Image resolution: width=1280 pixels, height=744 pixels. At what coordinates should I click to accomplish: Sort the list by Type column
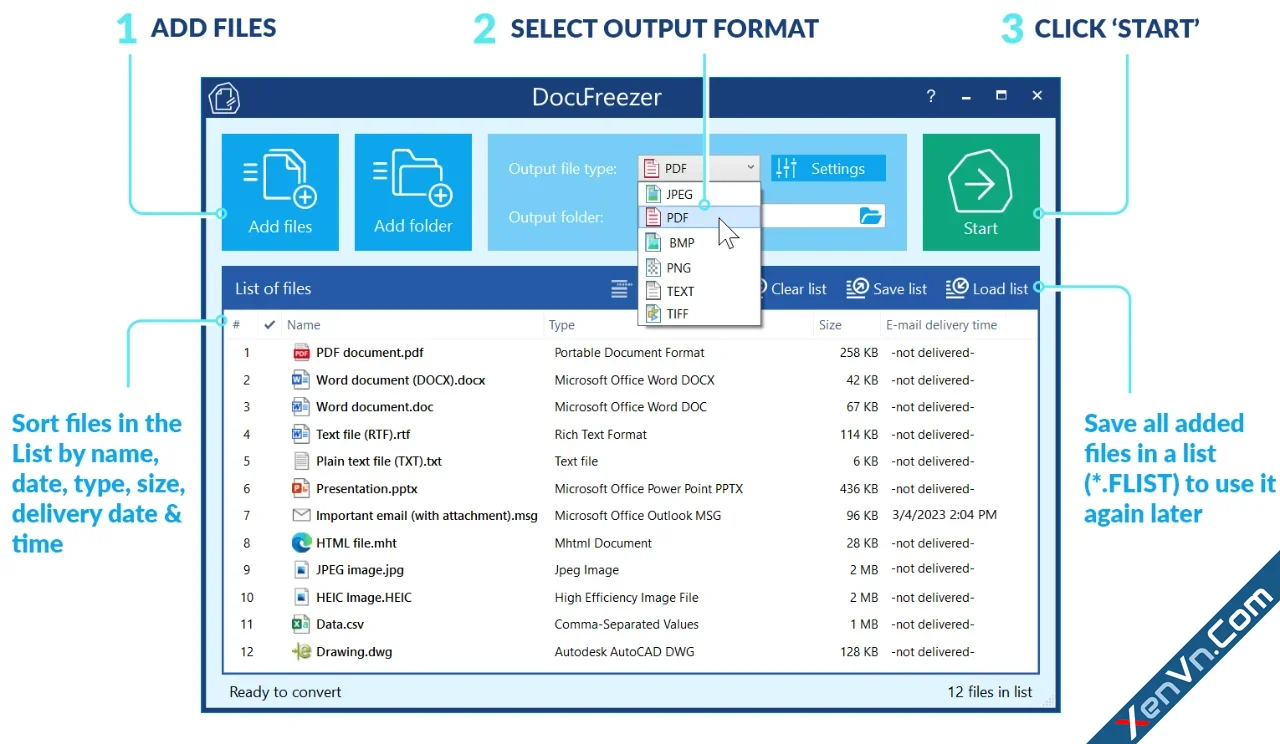[562, 325]
